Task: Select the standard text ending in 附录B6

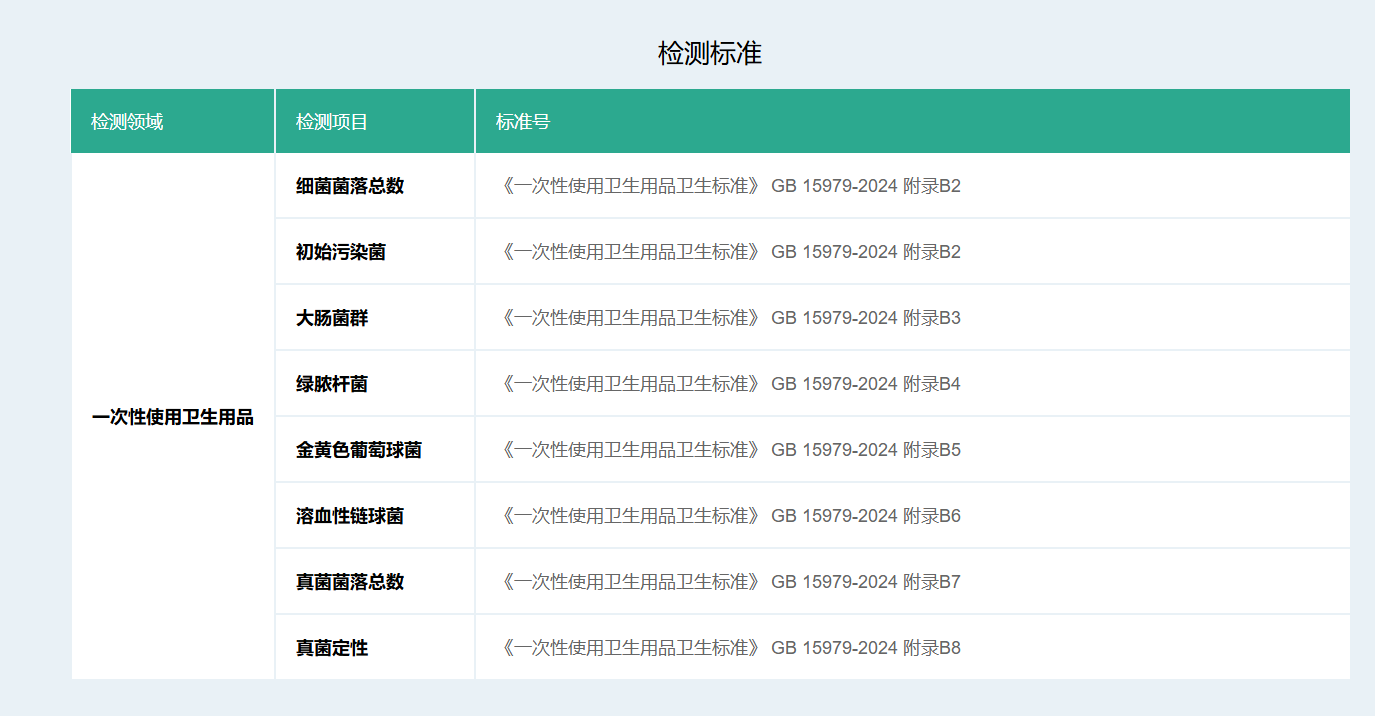Action: coord(730,516)
